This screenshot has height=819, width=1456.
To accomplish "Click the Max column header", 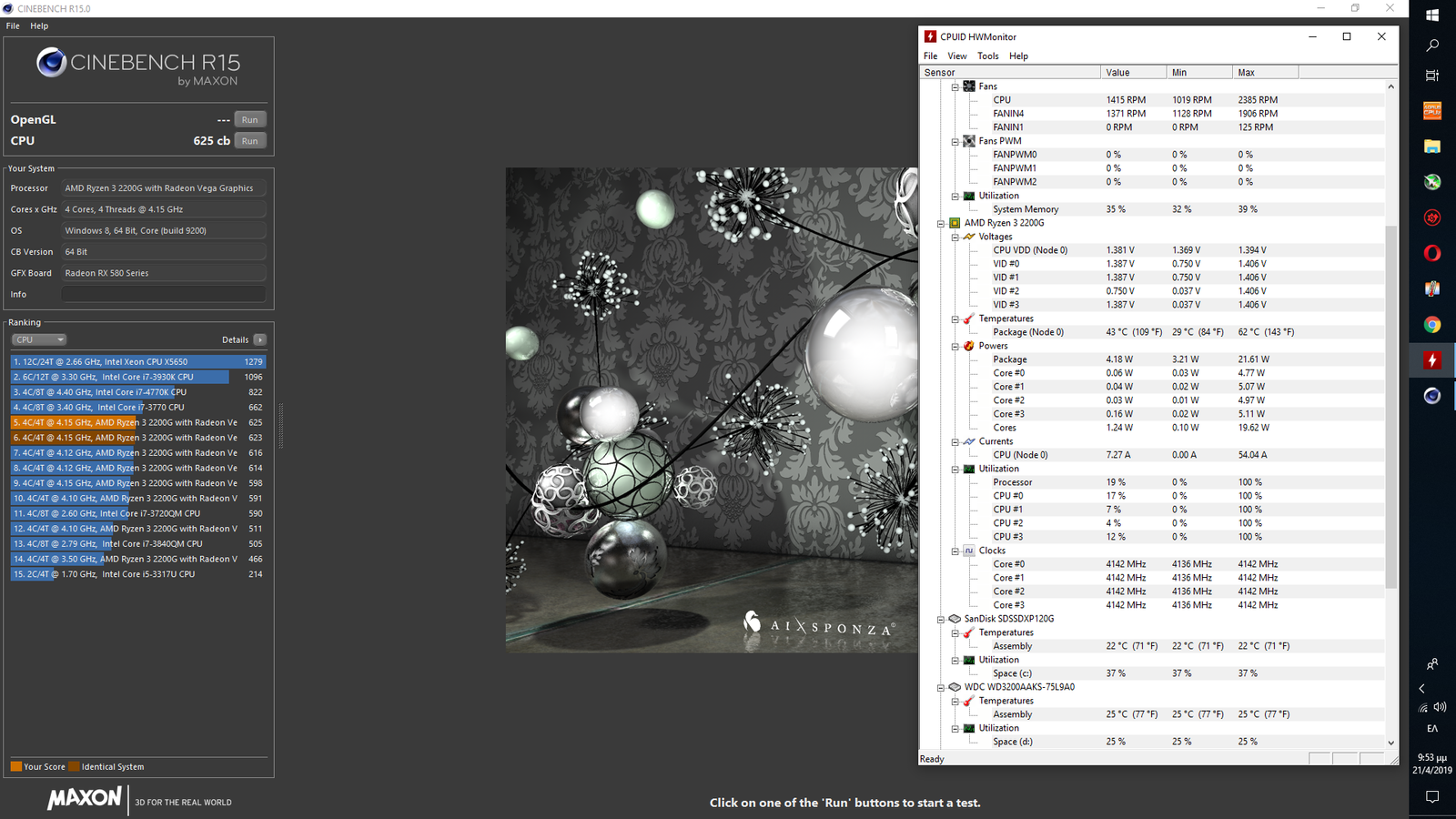I will pyautogui.click(x=1265, y=72).
